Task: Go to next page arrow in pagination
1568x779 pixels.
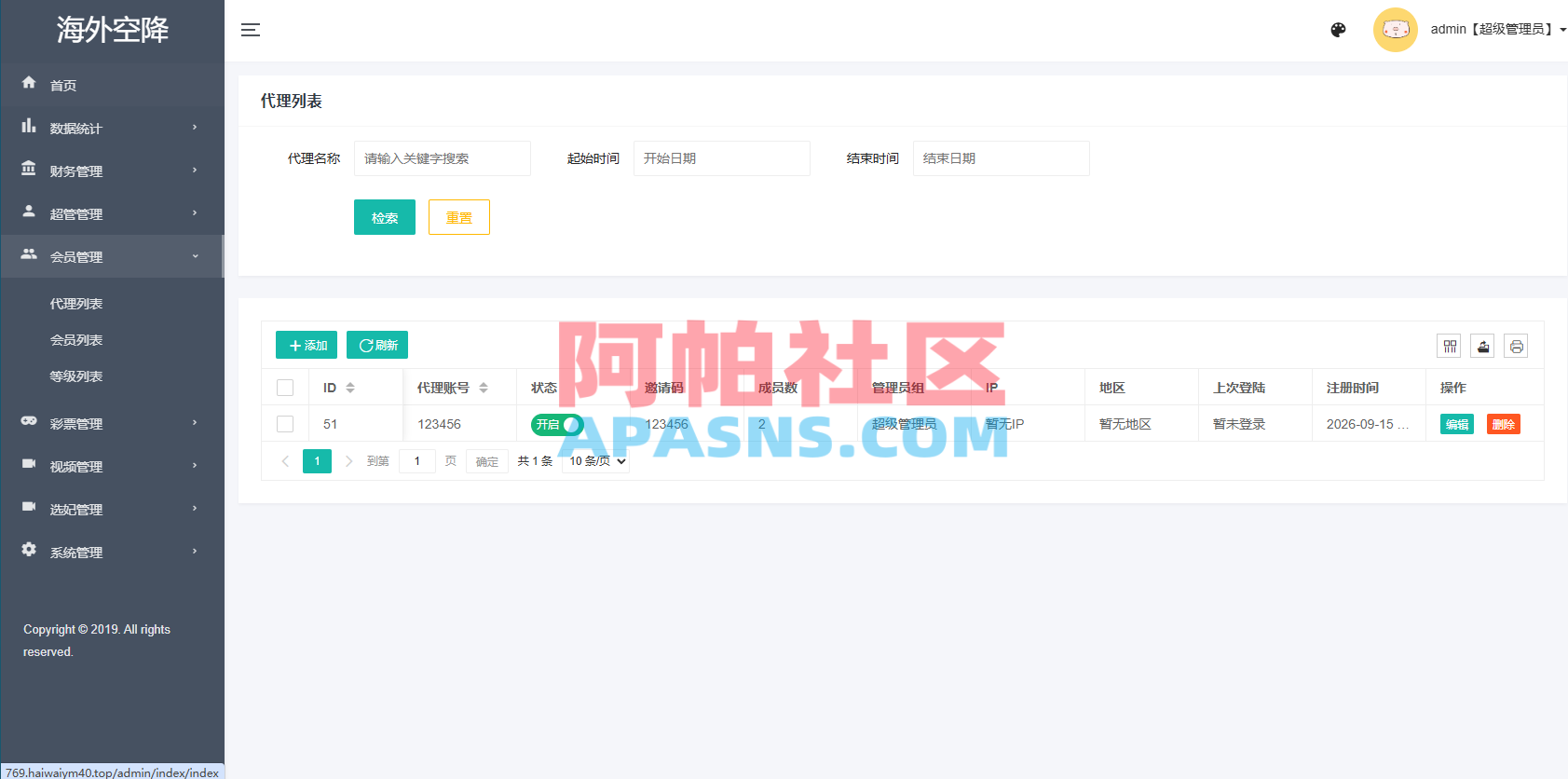Action: click(x=348, y=461)
